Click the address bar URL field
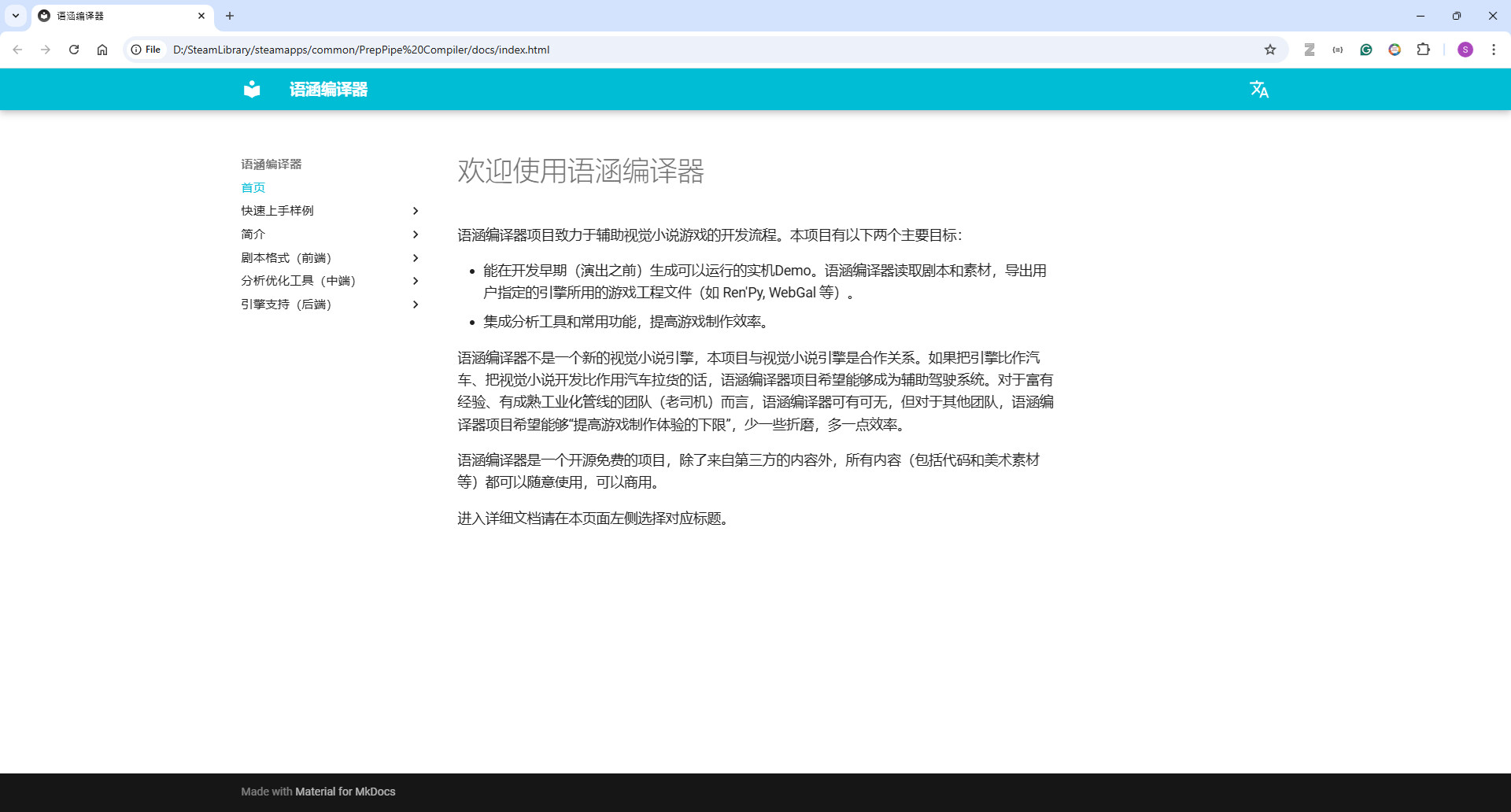The image size is (1511, 812). [630, 50]
